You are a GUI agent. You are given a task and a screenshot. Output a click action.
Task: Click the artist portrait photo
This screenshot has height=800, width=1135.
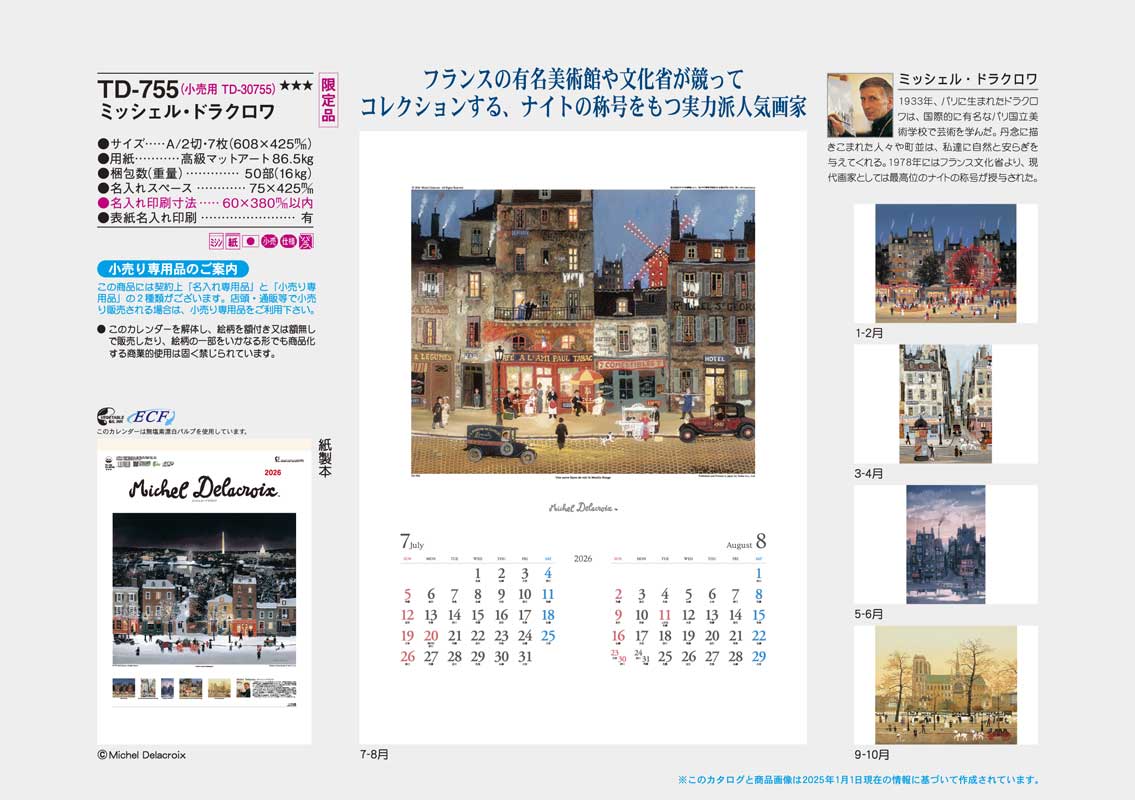coord(860,106)
